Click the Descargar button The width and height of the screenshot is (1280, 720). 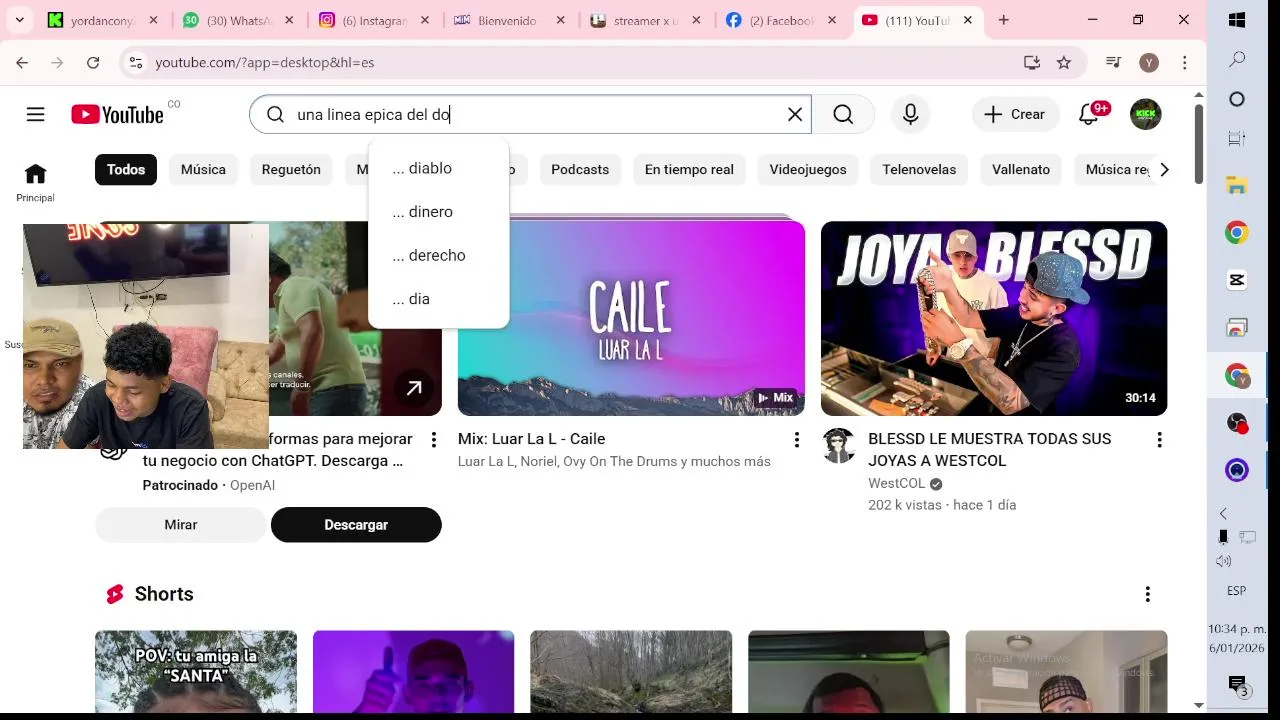(x=356, y=525)
